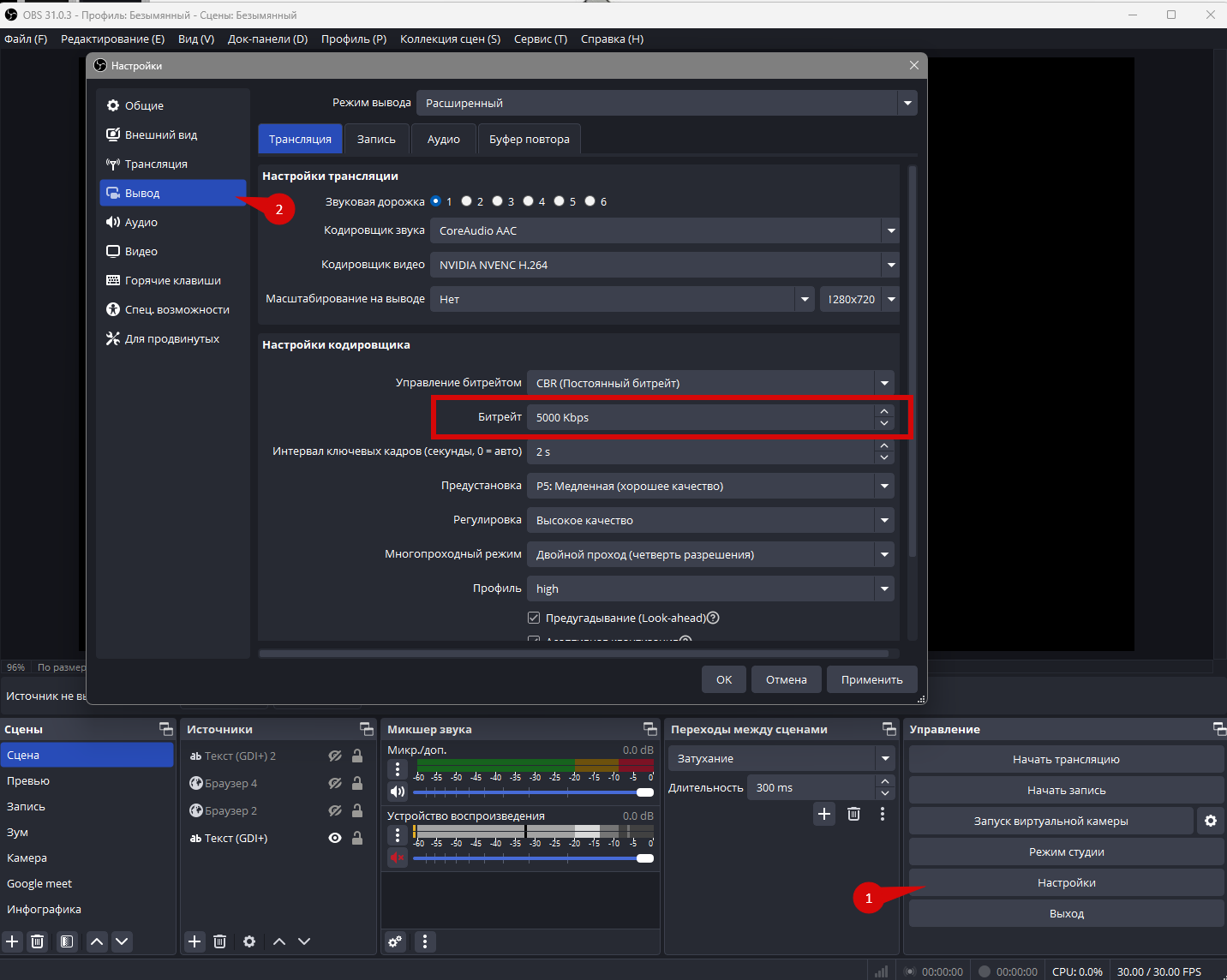1227x980 pixels.
Task: Open Предустановка preset dropdown
Action: [710, 486]
